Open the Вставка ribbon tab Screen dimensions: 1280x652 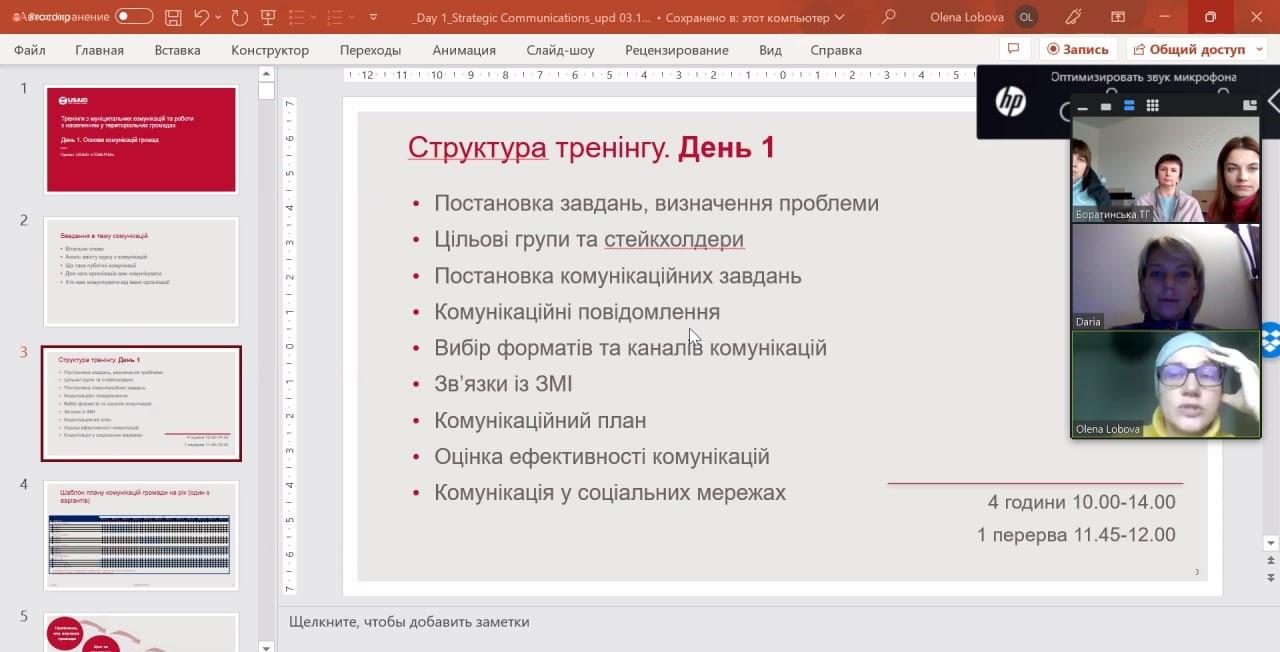(177, 50)
